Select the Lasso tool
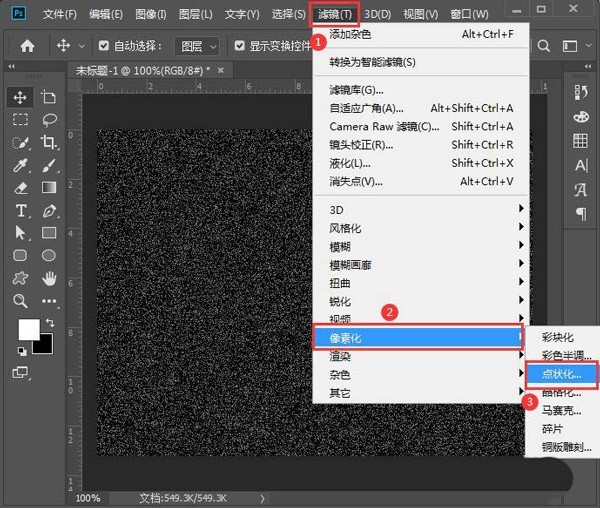Image resolution: width=600 pixels, height=508 pixels. click(48, 119)
